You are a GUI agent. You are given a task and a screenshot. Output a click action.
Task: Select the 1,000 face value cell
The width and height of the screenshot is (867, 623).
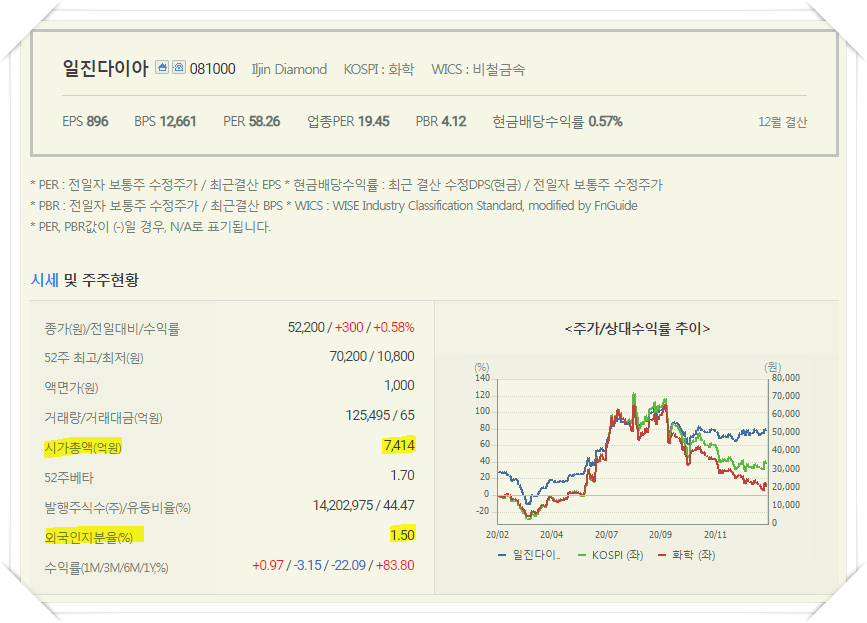(399, 385)
